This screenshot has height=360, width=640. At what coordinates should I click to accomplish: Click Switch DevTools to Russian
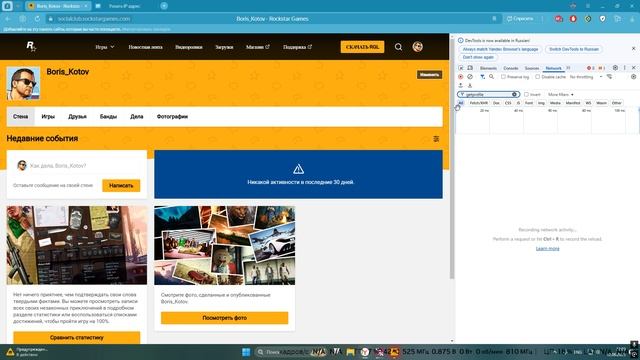[574, 49]
